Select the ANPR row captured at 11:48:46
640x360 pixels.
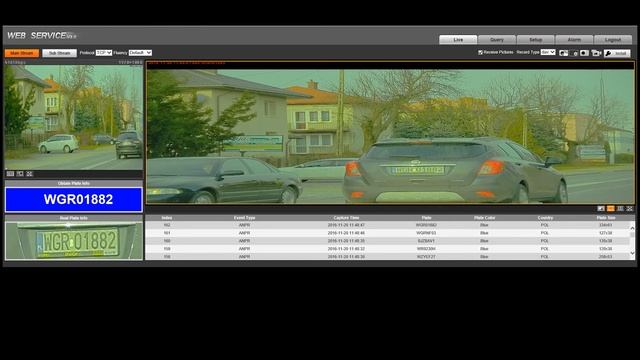[387, 233]
